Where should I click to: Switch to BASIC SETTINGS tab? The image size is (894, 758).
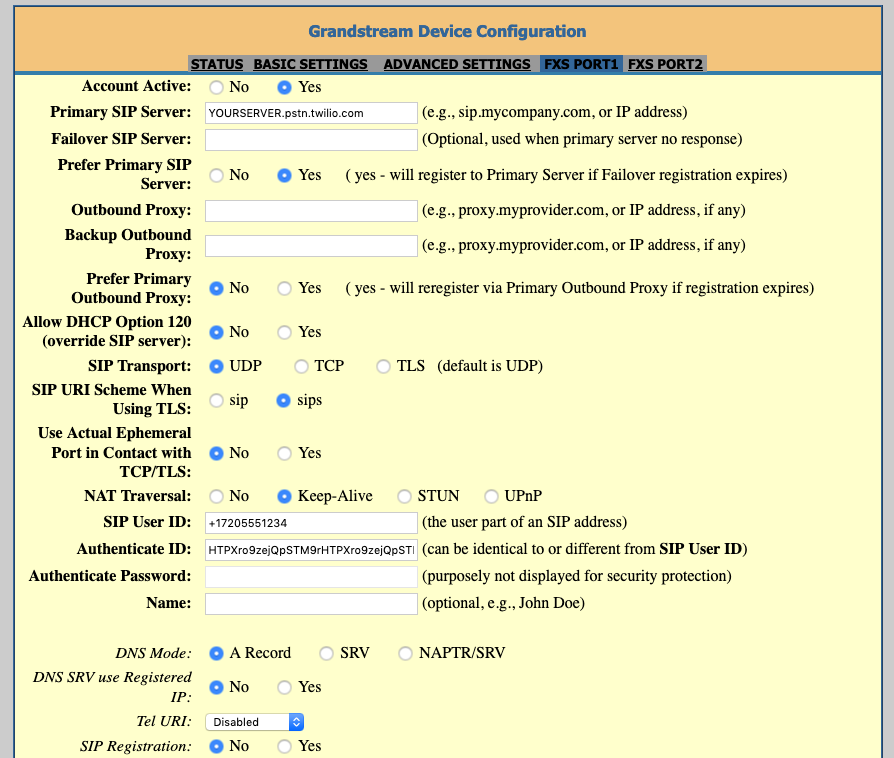tap(310, 64)
